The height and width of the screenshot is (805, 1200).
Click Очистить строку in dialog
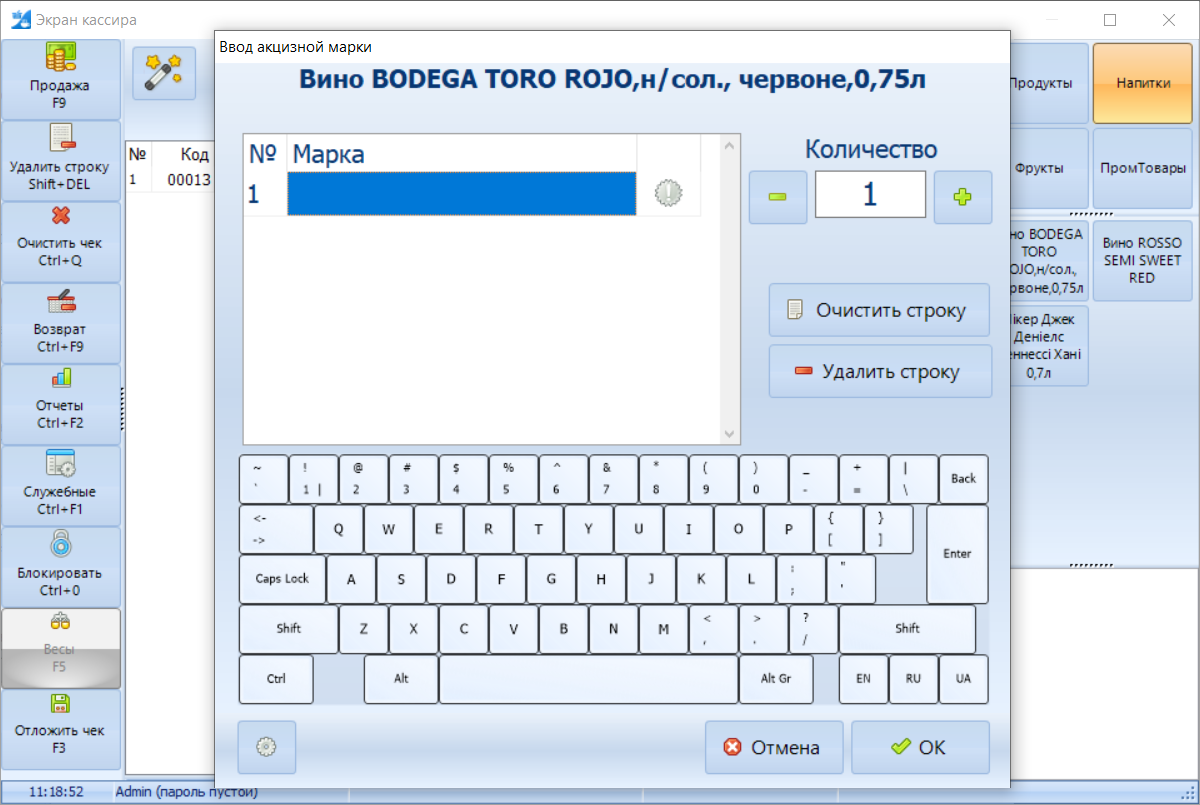[x=879, y=310]
